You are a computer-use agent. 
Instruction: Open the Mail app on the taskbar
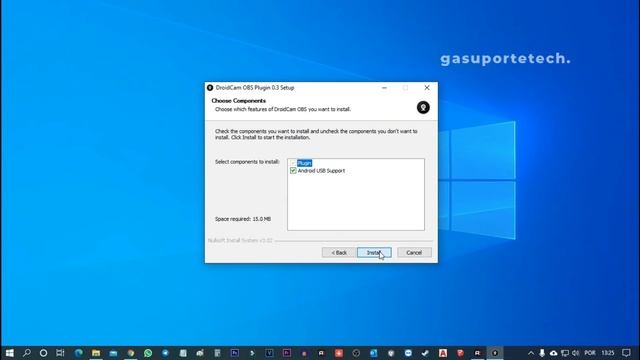click(113, 353)
